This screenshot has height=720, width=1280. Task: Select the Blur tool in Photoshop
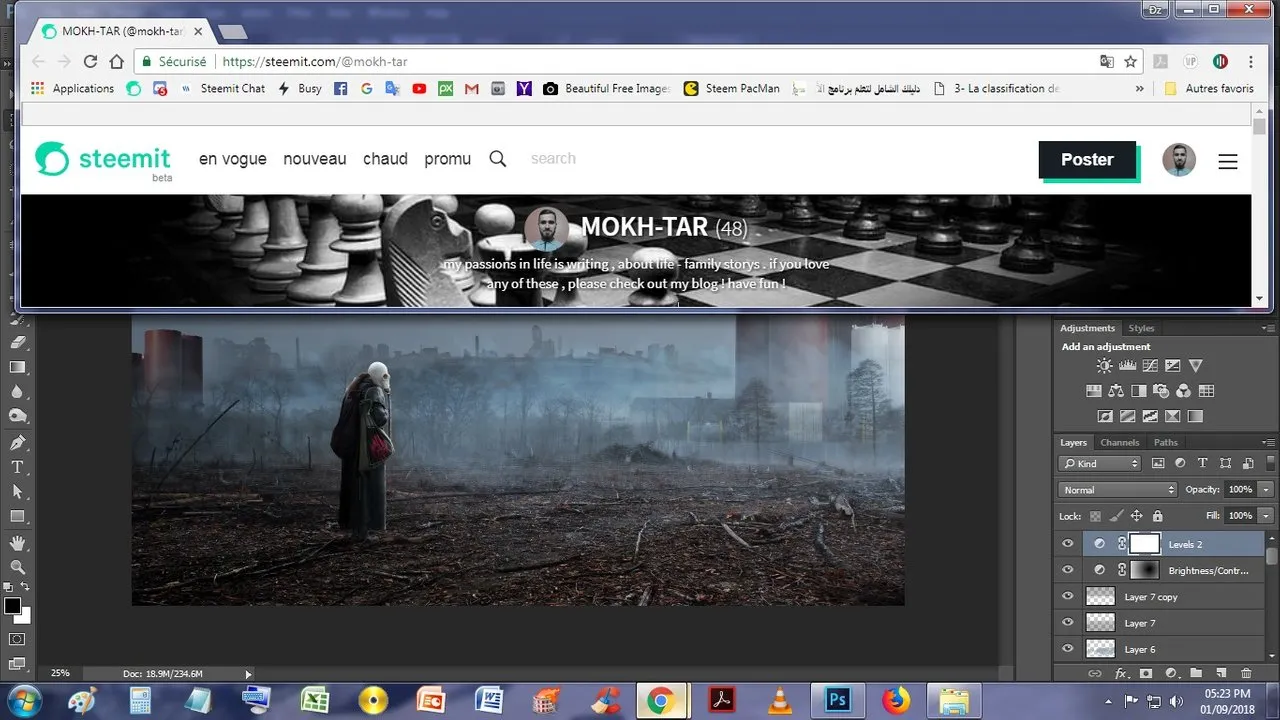[17, 392]
